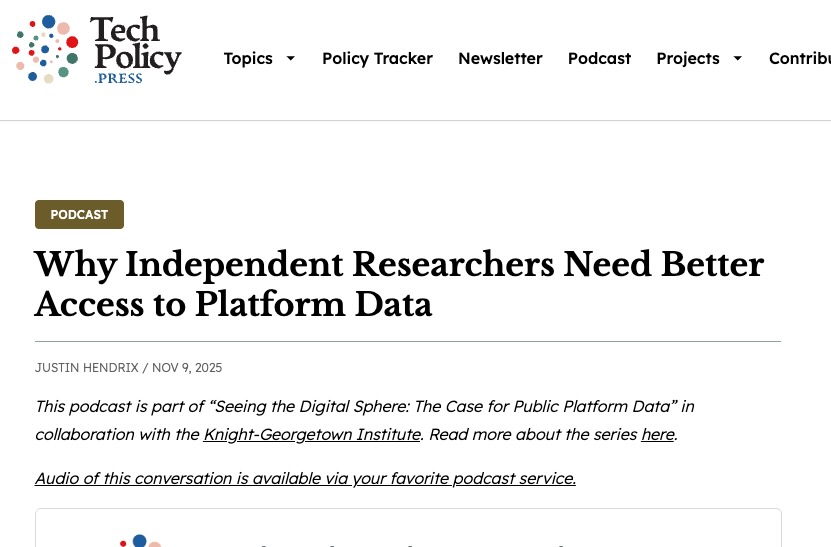831x547 pixels.
Task: Open the audio podcast service link
Action: [305, 478]
